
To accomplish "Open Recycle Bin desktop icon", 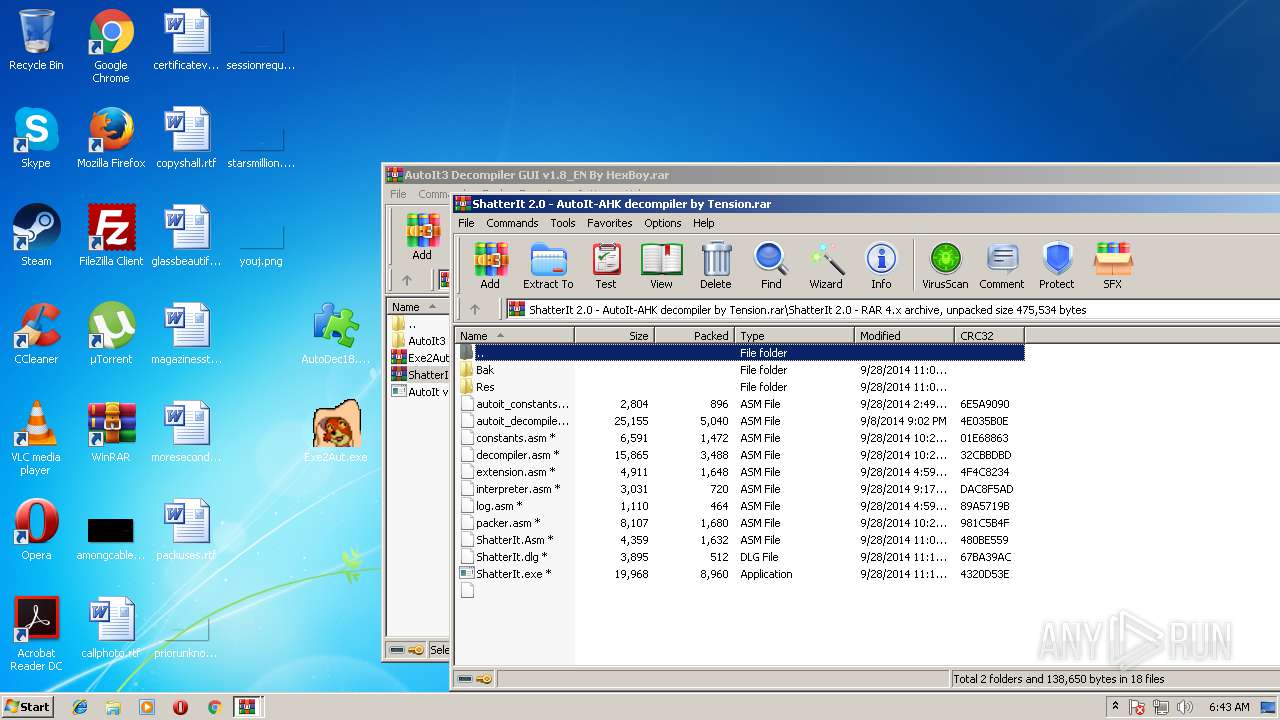I will click(x=36, y=41).
